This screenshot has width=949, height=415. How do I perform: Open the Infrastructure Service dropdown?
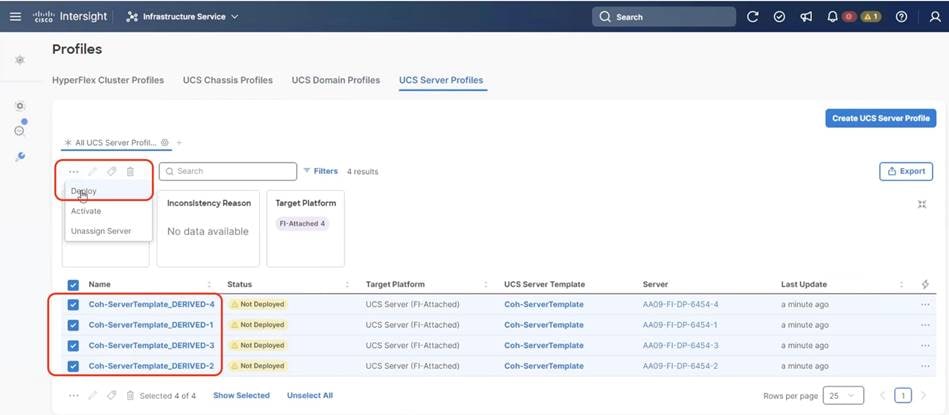pyautogui.click(x=184, y=17)
